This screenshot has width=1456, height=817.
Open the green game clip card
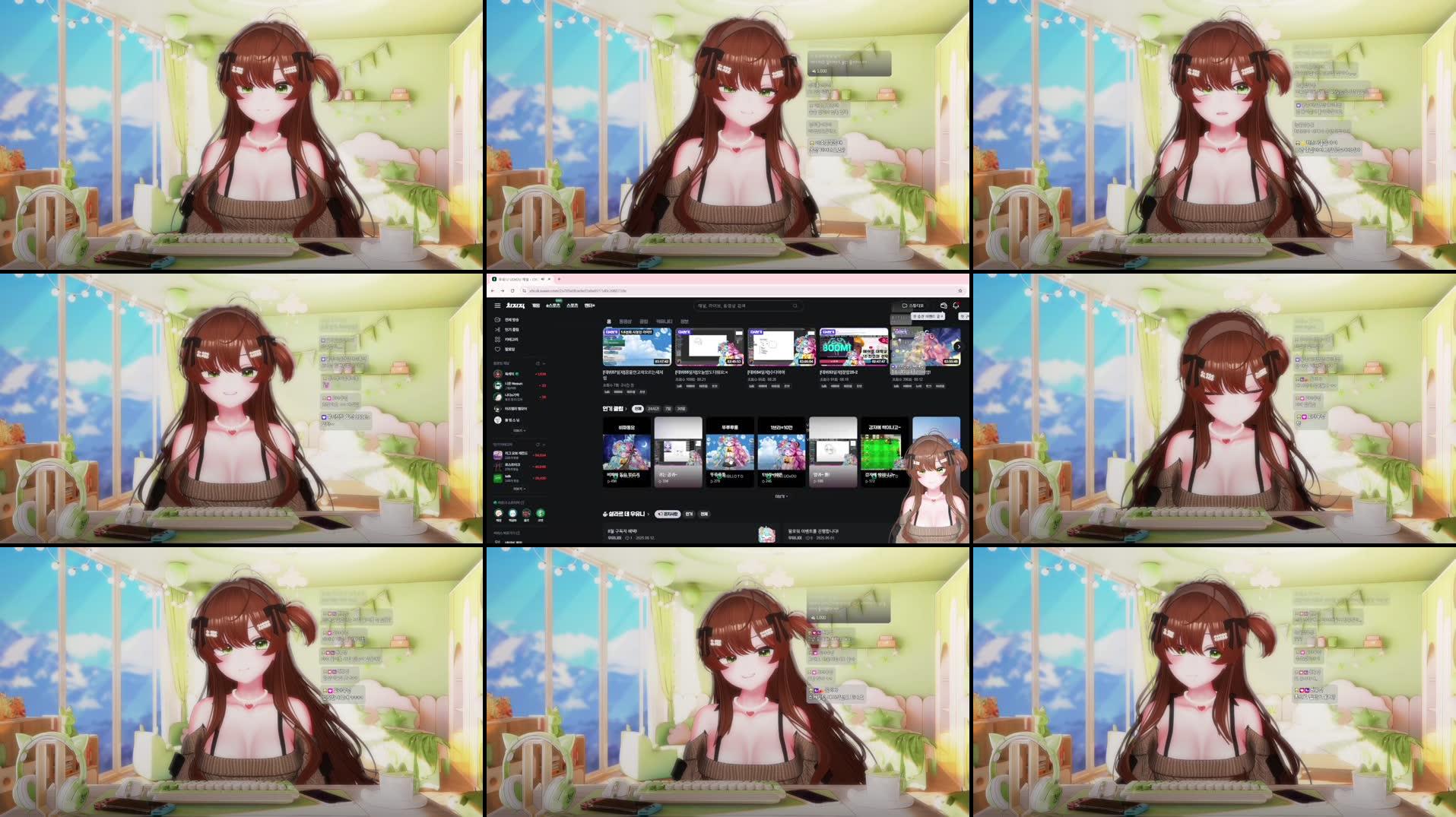pos(884,451)
